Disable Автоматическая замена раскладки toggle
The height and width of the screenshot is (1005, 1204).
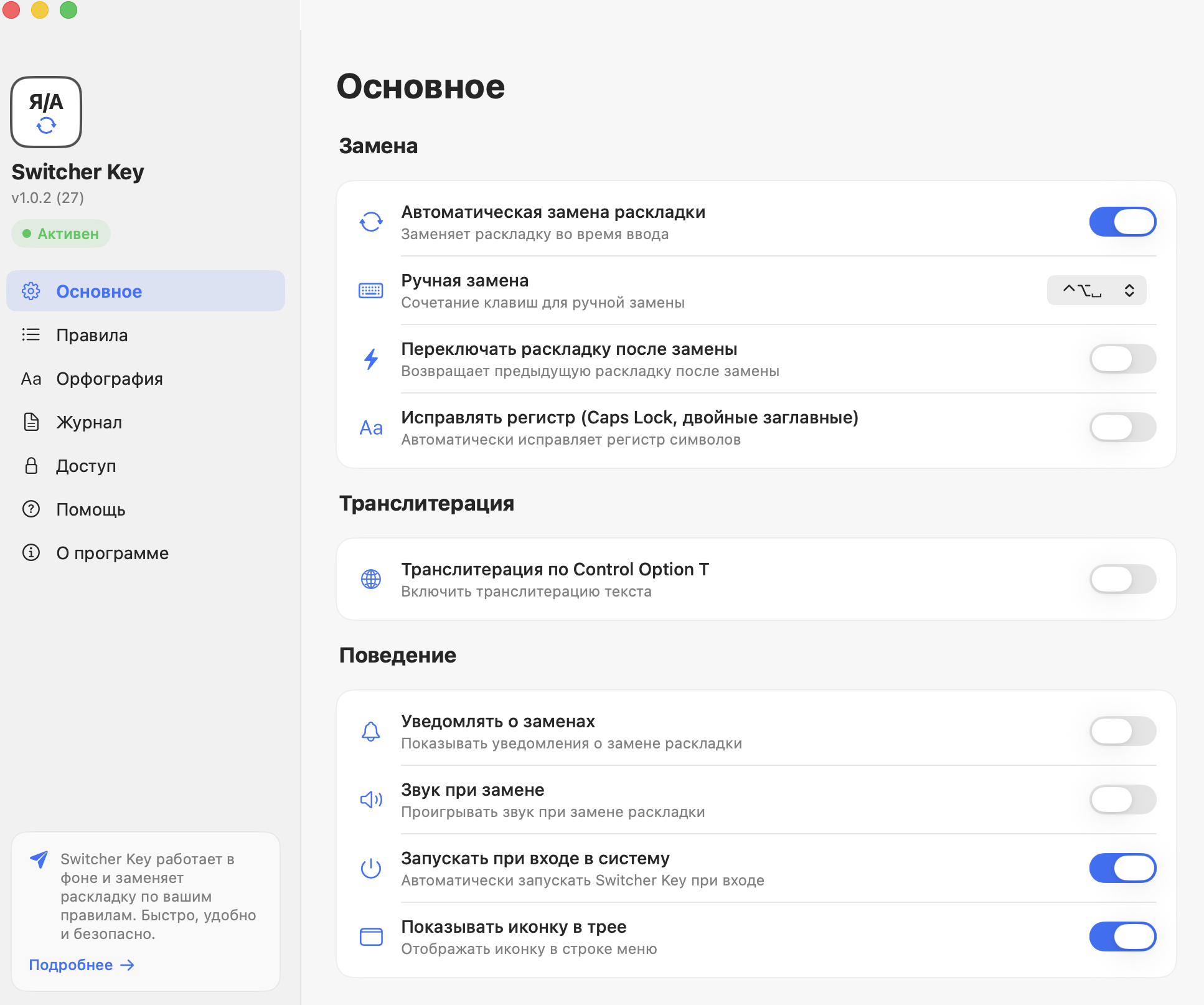pyautogui.click(x=1122, y=222)
